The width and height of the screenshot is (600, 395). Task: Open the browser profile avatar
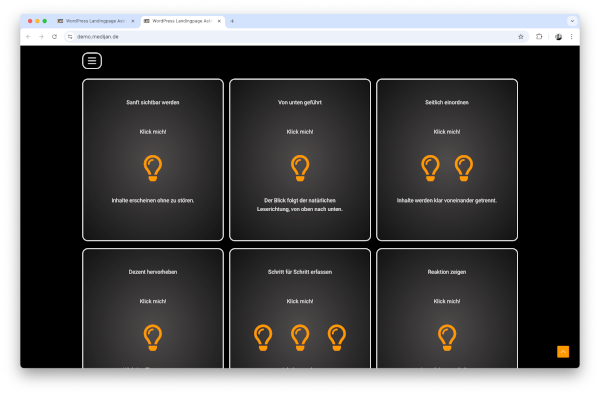coord(558,37)
